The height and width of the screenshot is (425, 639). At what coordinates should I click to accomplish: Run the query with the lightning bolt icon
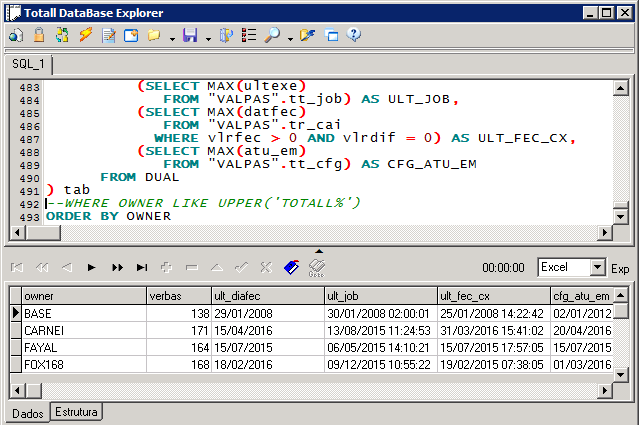click(x=86, y=35)
